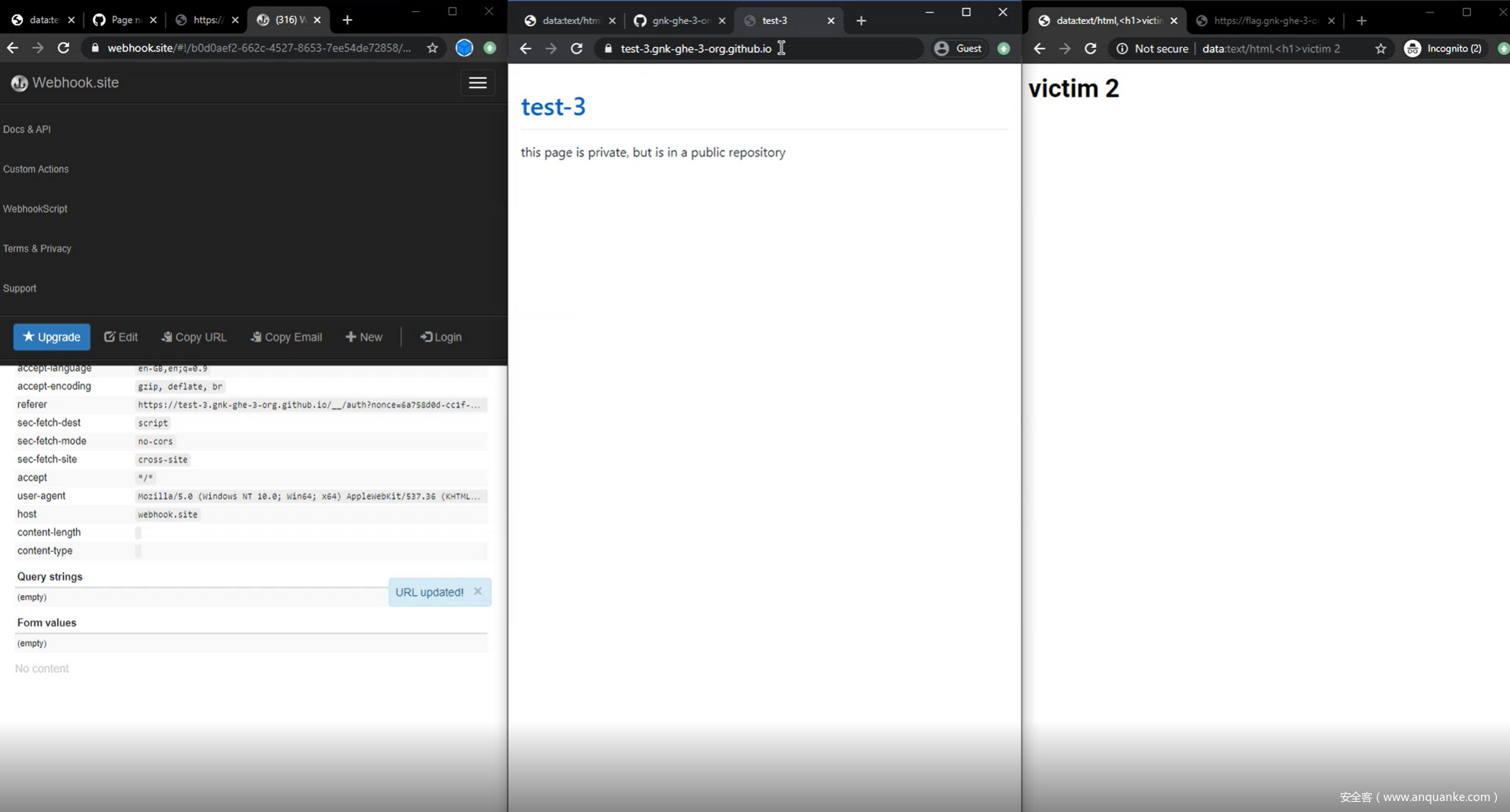Reload the webhook.site page
This screenshot has height=812, width=1510.
[x=64, y=48]
